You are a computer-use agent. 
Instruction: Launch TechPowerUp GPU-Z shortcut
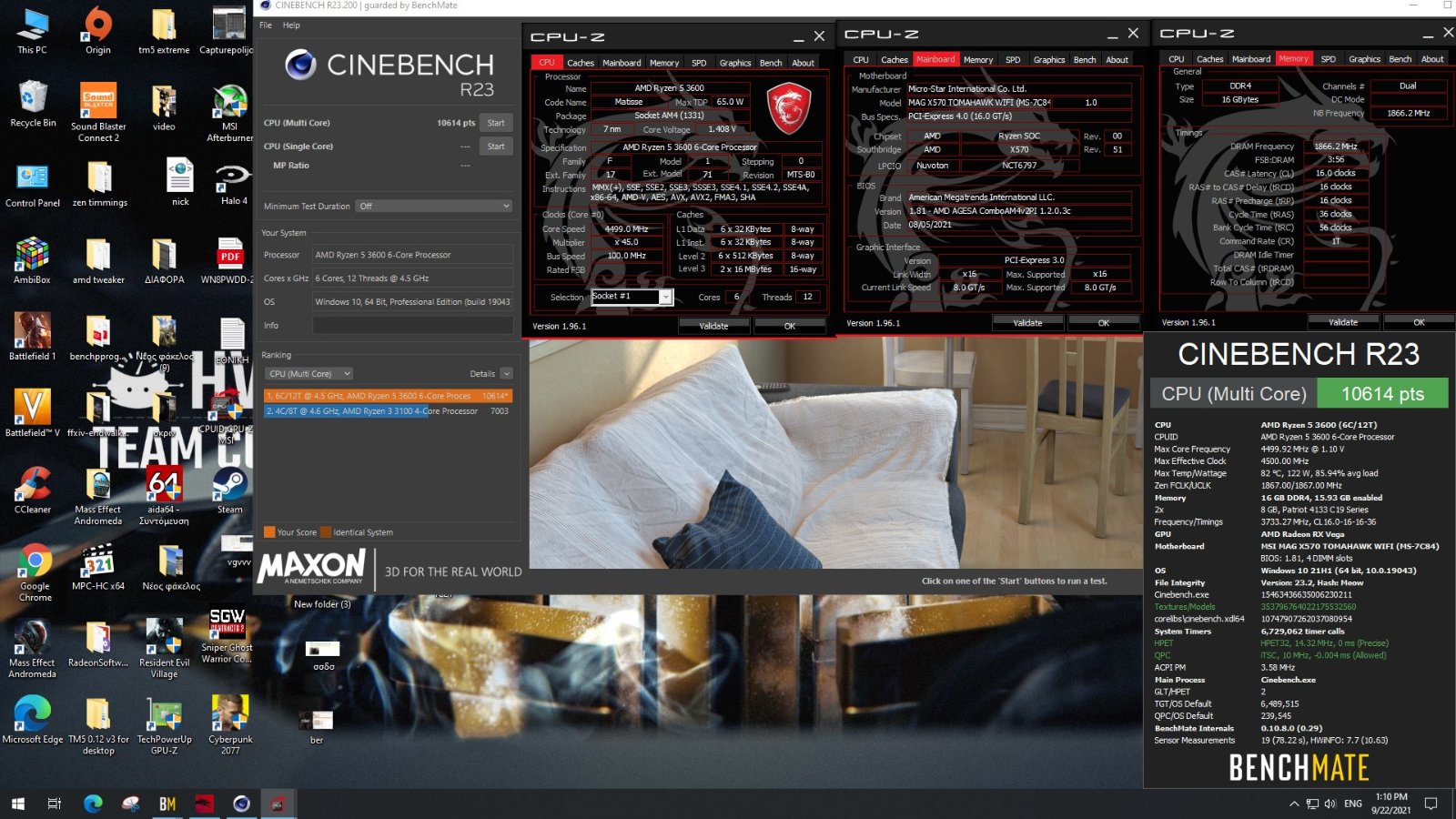pos(164,725)
